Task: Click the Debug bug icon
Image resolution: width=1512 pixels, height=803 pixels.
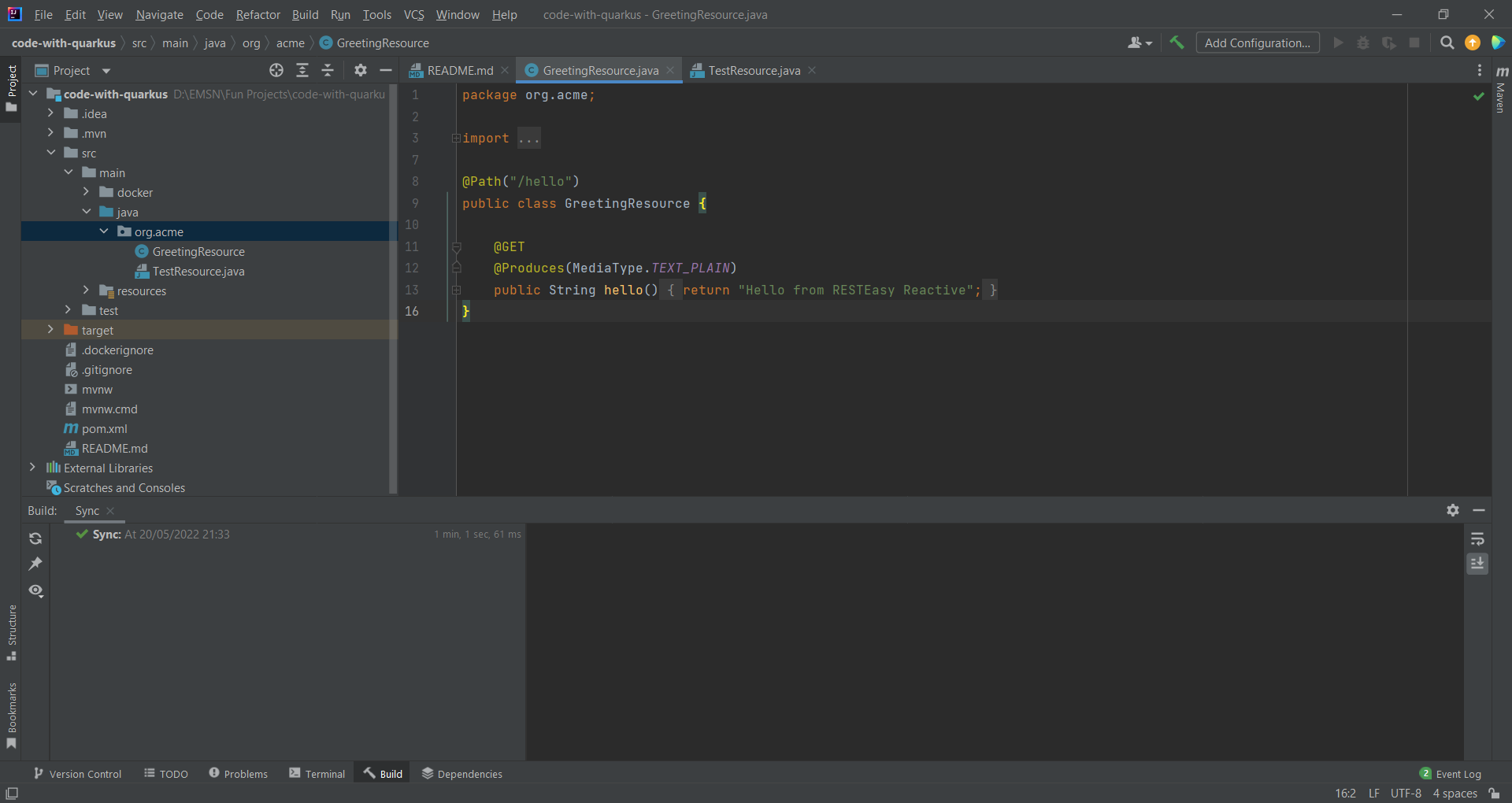Action: (1363, 43)
